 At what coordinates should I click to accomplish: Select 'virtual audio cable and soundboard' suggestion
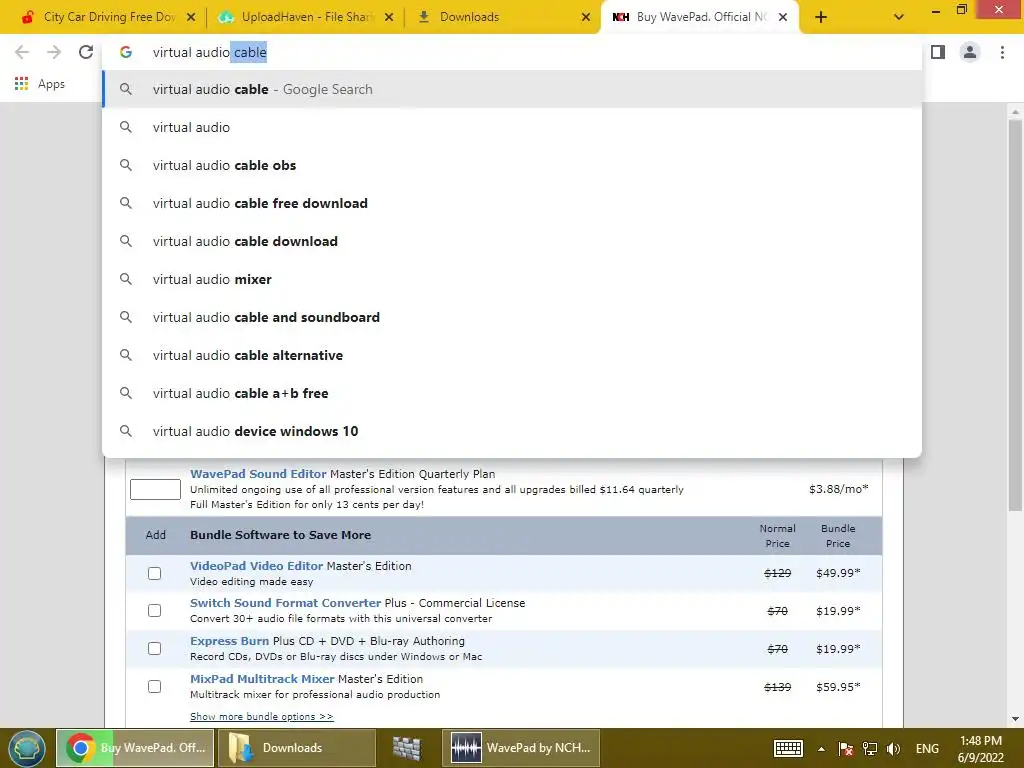[512, 317]
